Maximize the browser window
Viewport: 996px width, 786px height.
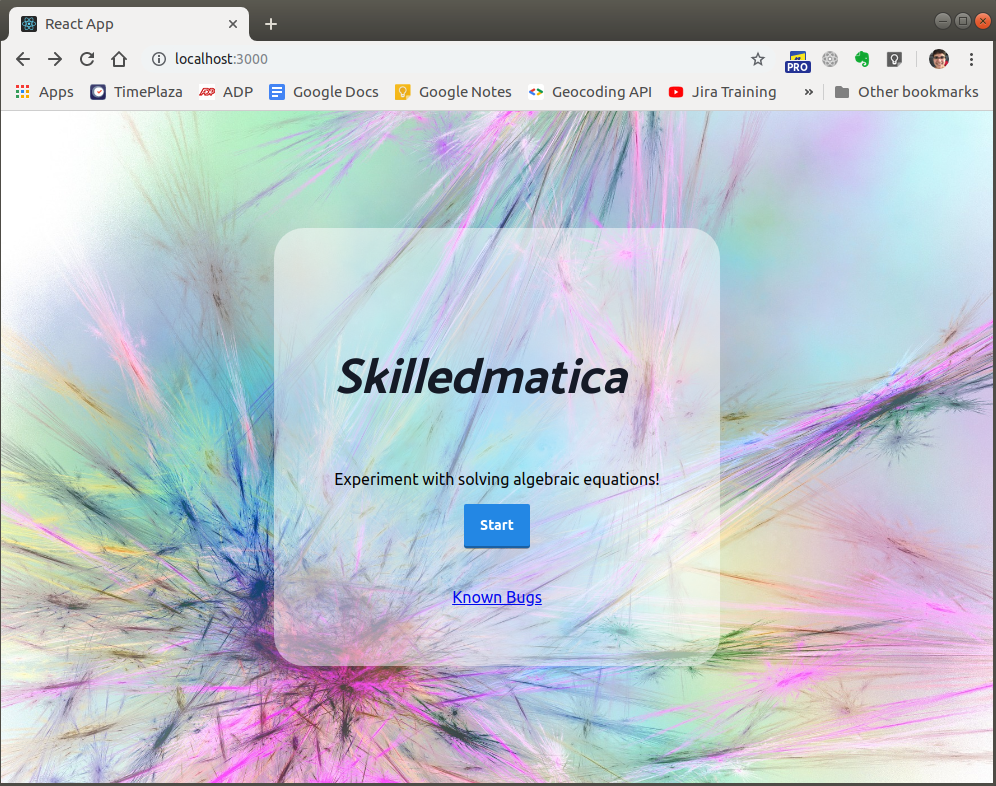click(963, 21)
